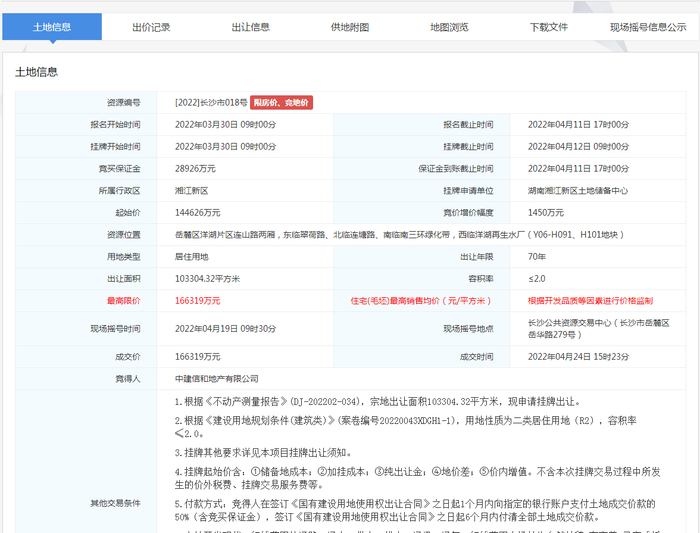Click condition 3 about 挂牌出让须知
This screenshot has width=700, height=533.
(263, 453)
